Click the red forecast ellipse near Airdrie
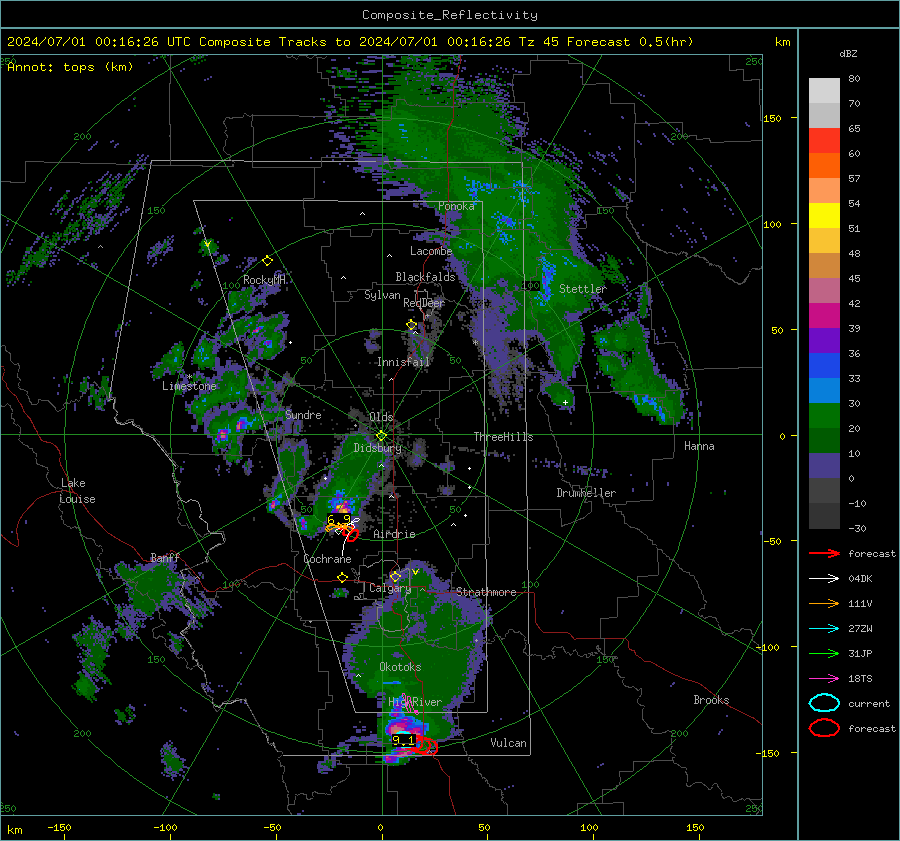900x841 pixels. [351, 535]
